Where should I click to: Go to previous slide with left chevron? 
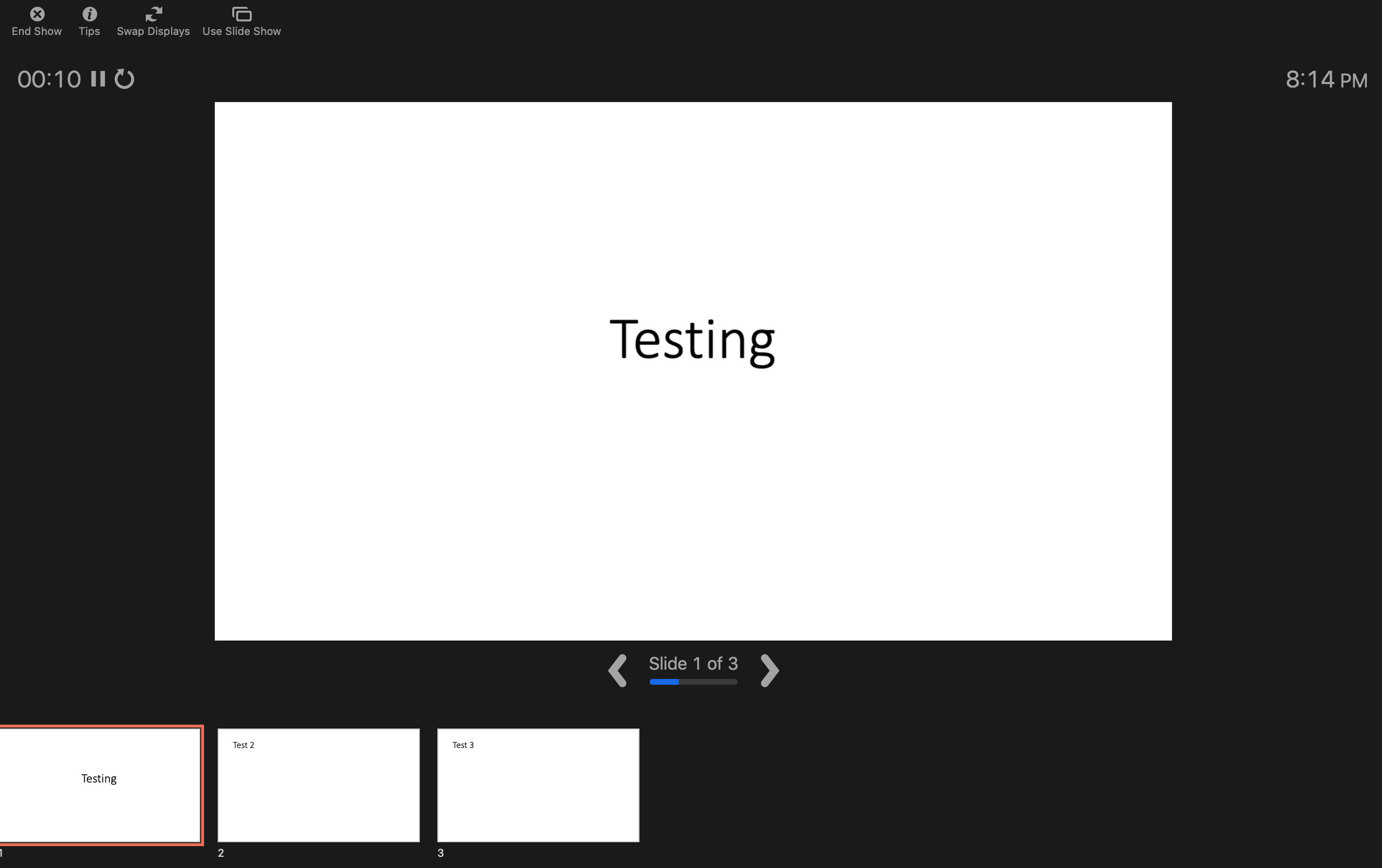tap(618, 670)
